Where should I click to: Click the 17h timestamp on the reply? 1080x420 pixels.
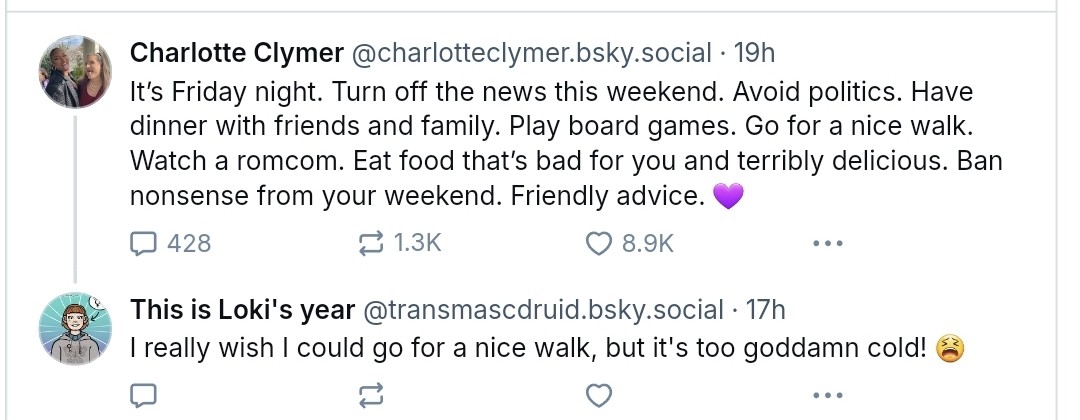tap(766, 310)
